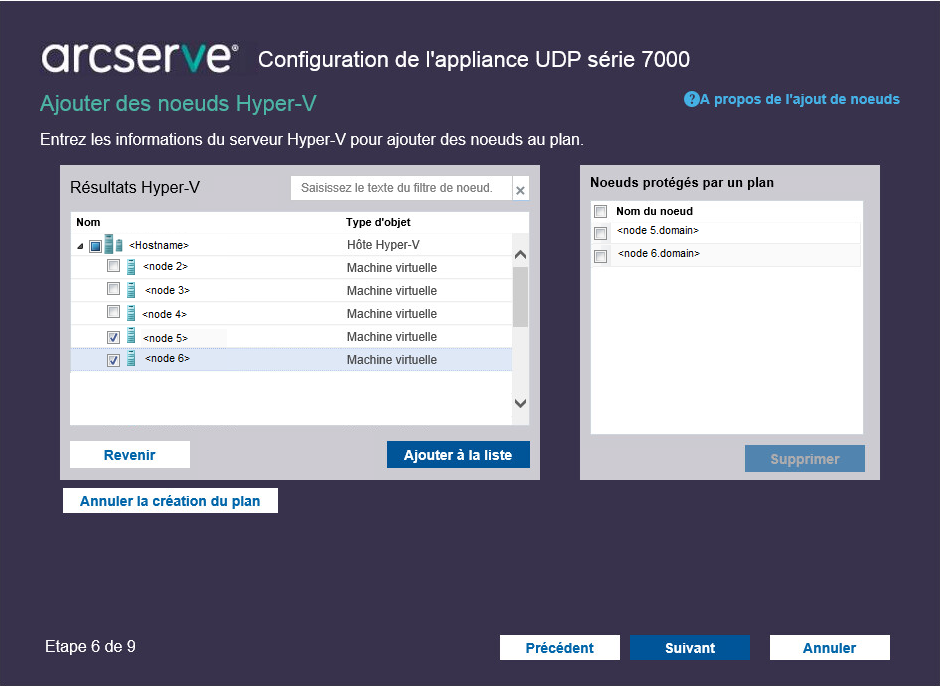Image resolution: width=940 pixels, height=686 pixels.
Task: Click the Hôte Hyper-V type cell
Action: 383,245
